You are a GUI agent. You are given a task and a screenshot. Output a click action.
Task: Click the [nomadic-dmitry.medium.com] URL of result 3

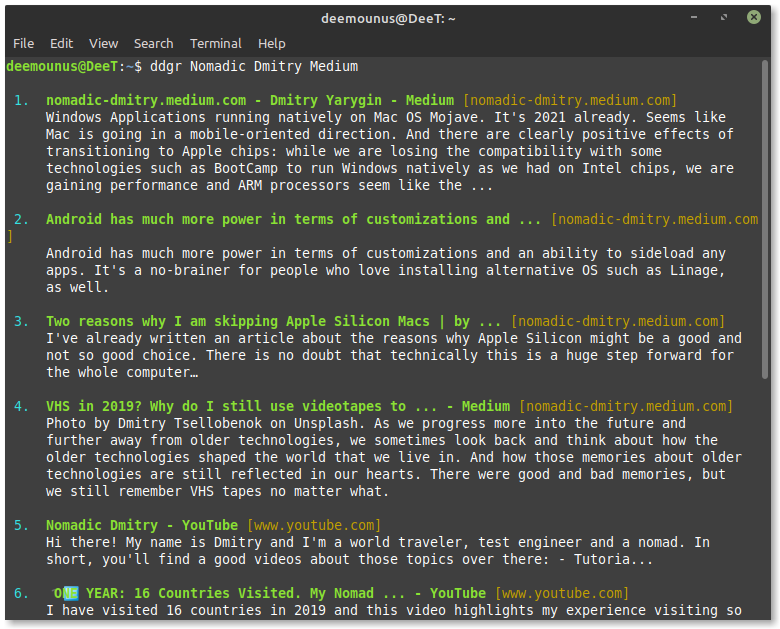(x=618, y=321)
